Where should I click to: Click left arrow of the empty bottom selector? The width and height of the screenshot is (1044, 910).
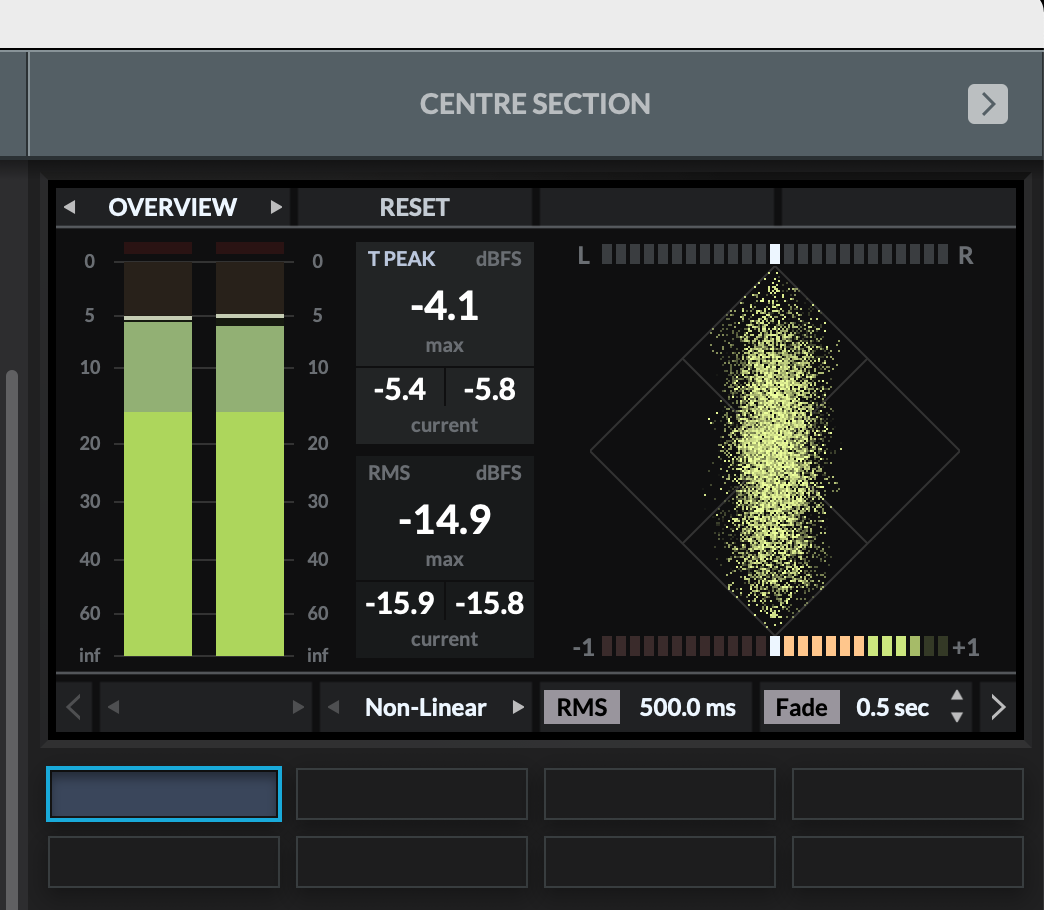(114, 707)
